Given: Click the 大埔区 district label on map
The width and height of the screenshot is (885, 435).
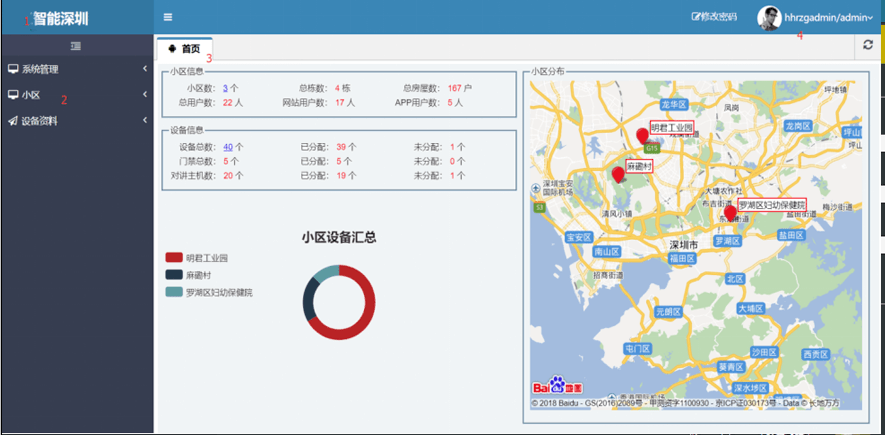Looking at the screenshot, I should pos(751,308).
